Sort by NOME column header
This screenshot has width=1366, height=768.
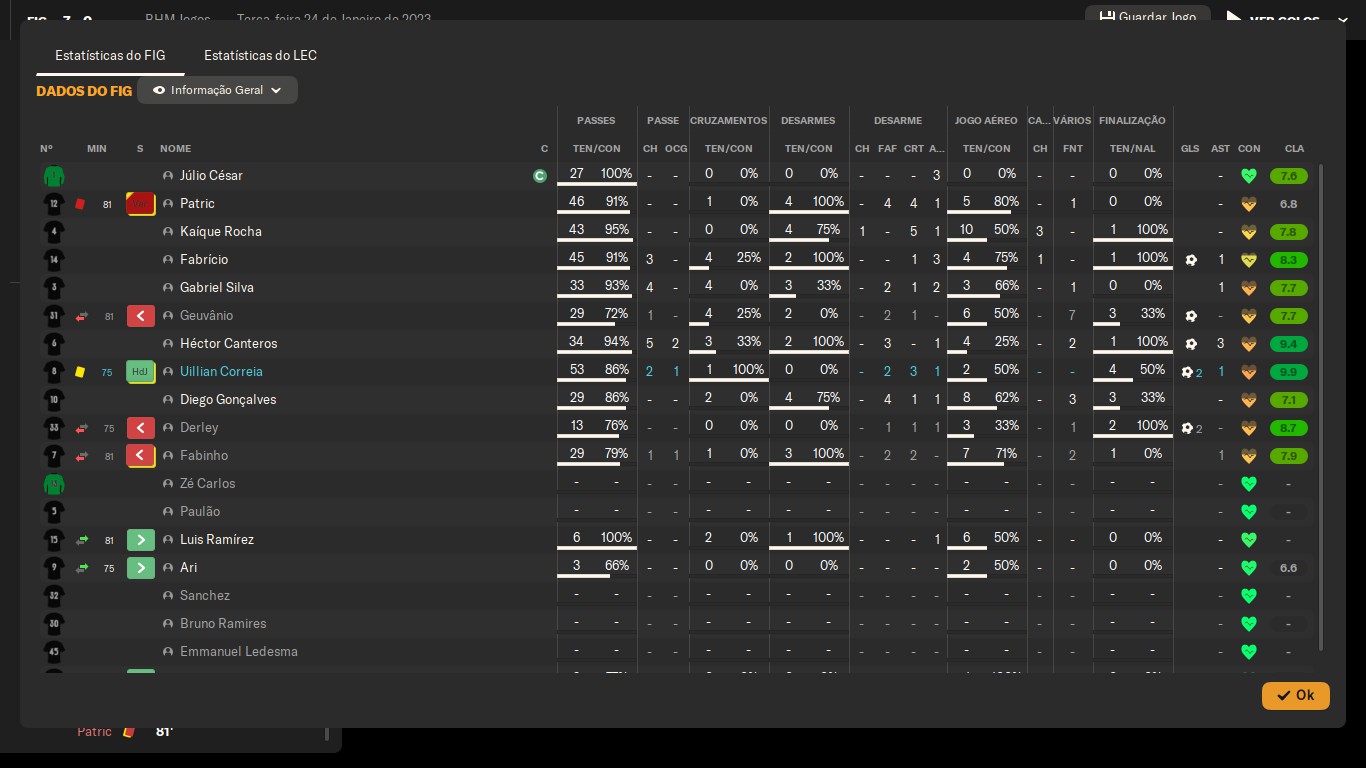pos(175,149)
